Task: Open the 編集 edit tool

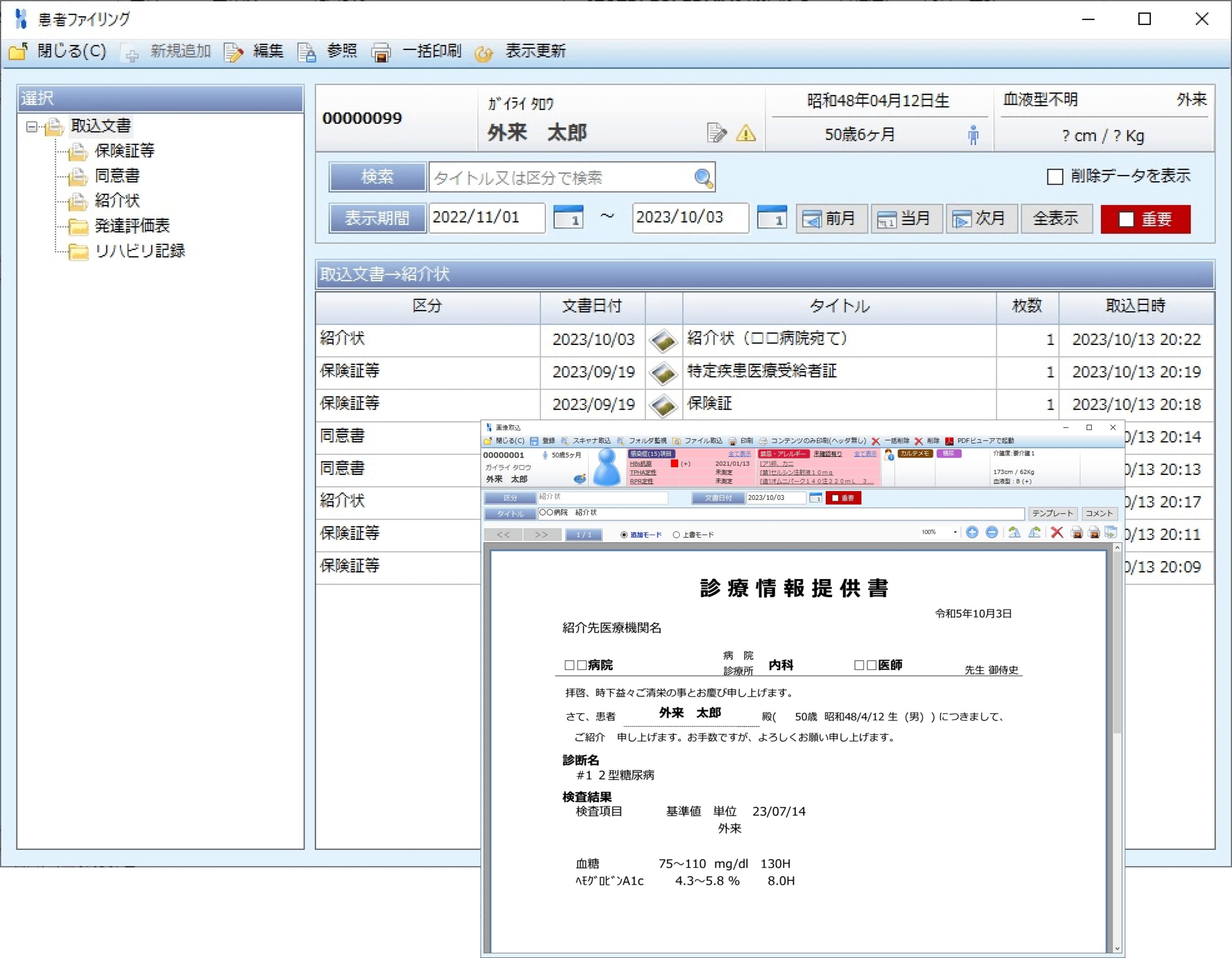Action: [x=268, y=51]
